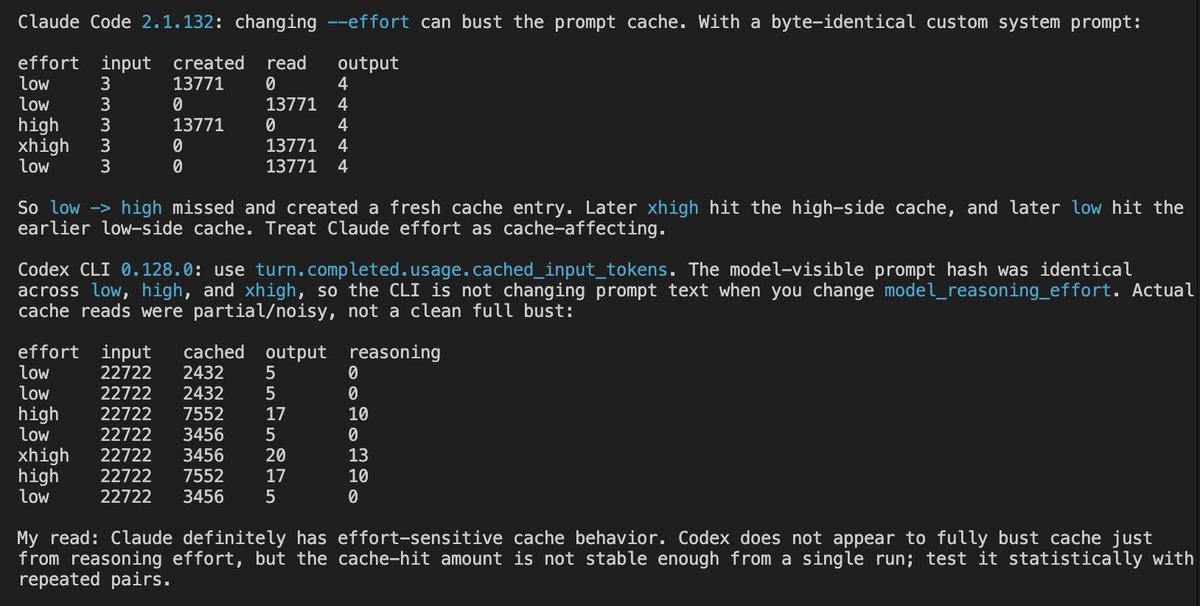Click the 'created' column header in first table
The image size is (1200, 606).
coord(209,63)
